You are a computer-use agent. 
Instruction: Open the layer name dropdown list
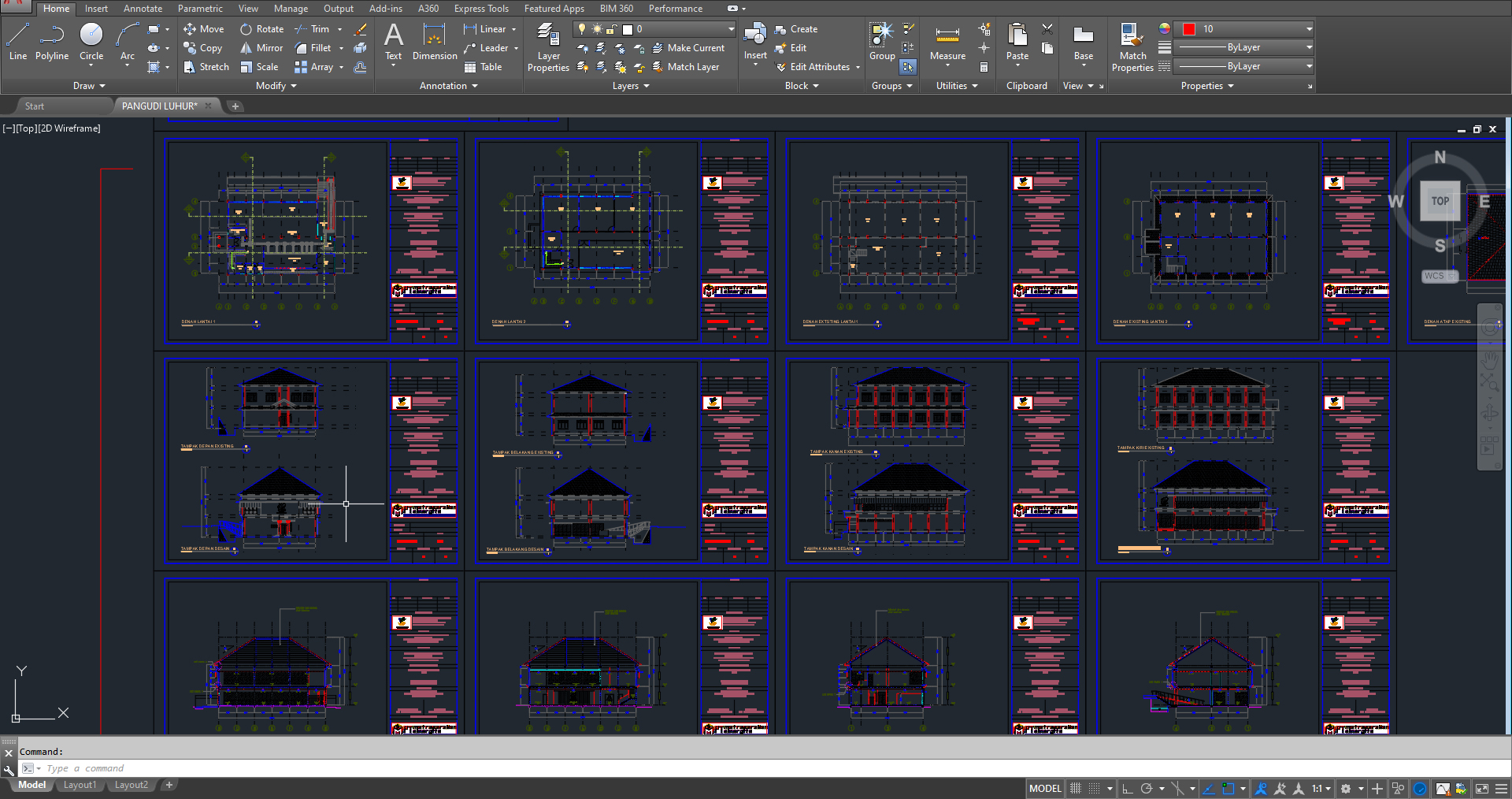(x=731, y=29)
